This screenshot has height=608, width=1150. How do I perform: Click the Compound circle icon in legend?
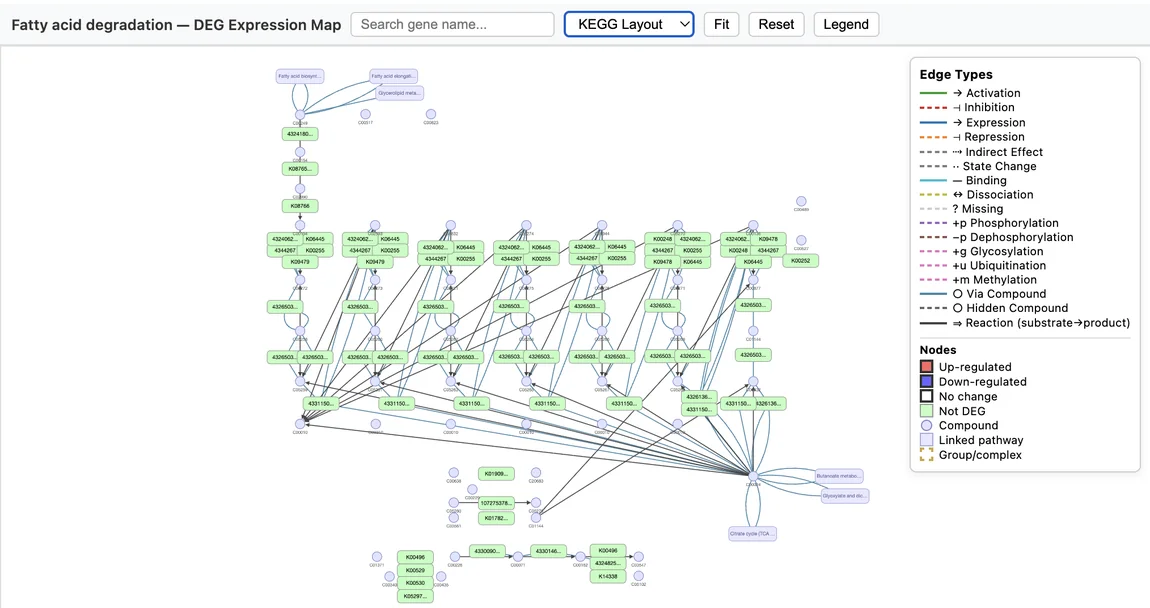[x=927, y=425]
